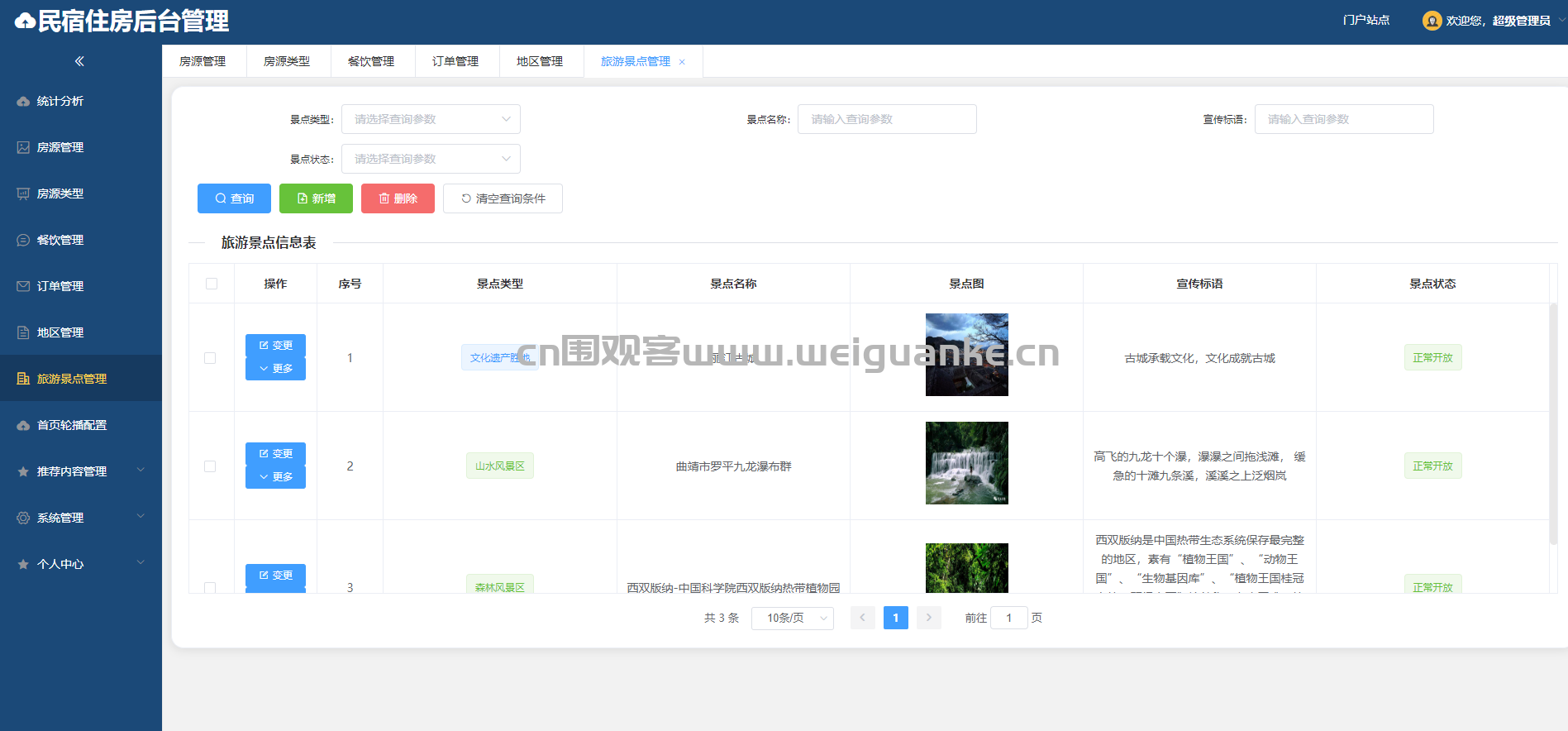Switch to the 房源管理 tab
Image resolution: width=1568 pixels, height=731 pixels.
(x=203, y=61)
